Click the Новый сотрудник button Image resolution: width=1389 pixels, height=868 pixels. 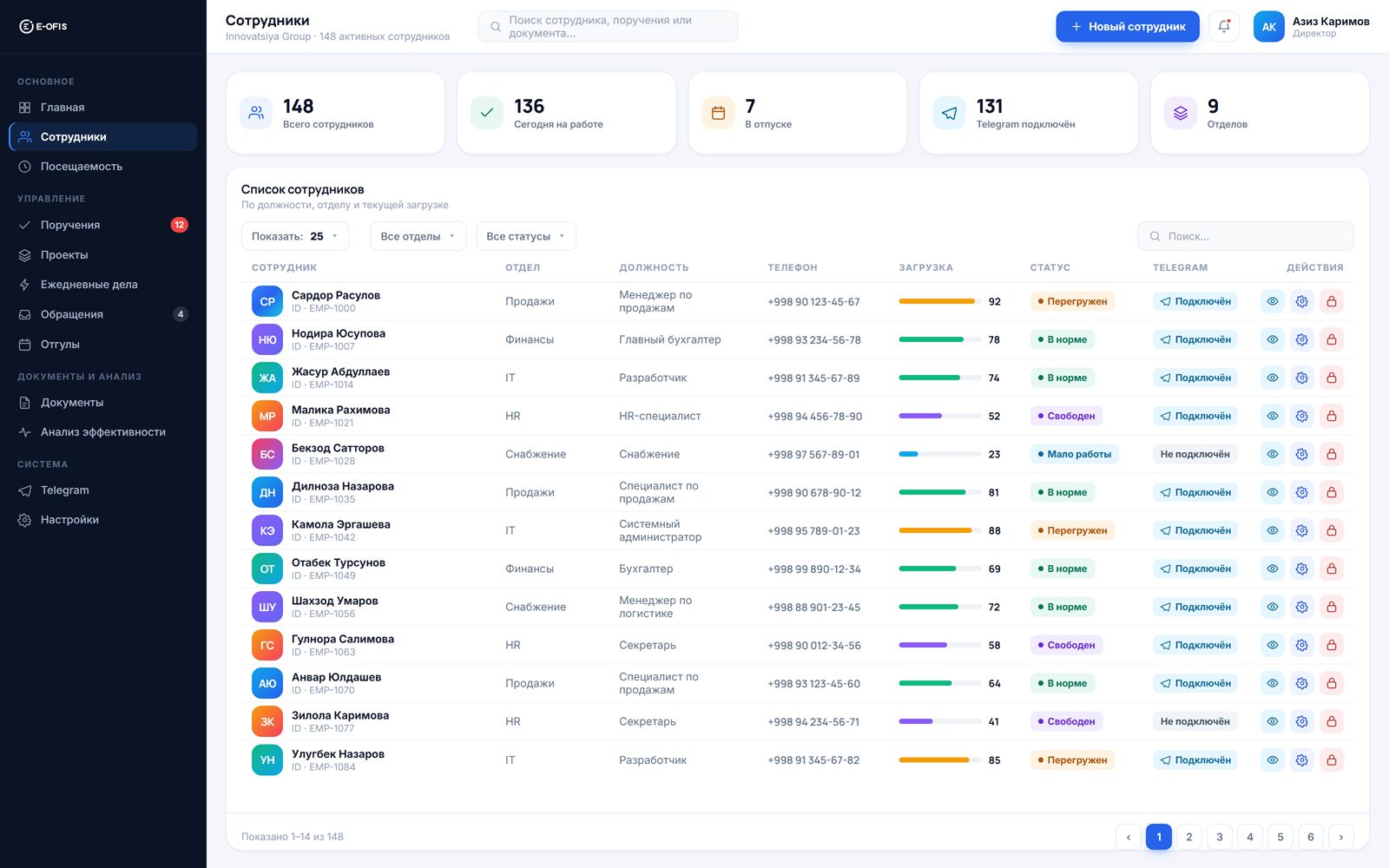click(1127, 26)
